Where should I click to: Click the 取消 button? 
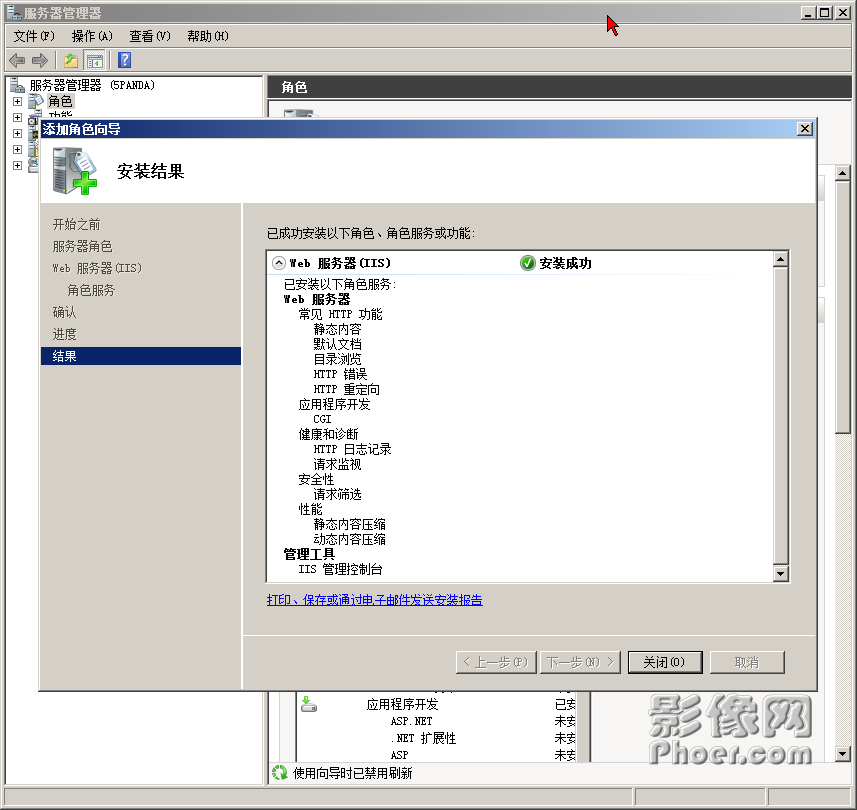(747, 662)
